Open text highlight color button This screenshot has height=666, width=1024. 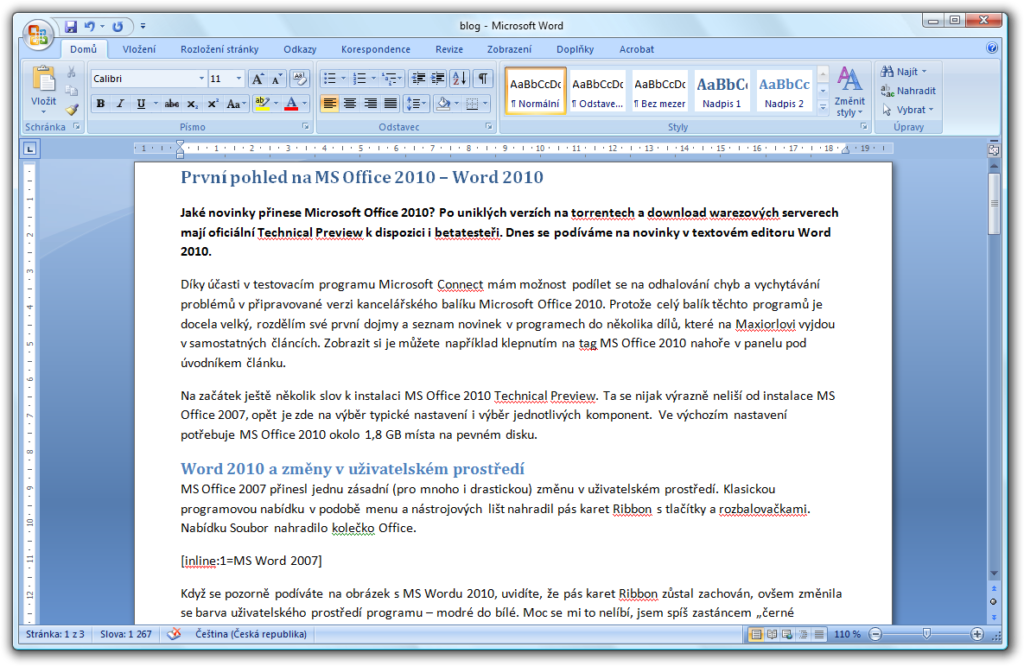tap(262, 104)
